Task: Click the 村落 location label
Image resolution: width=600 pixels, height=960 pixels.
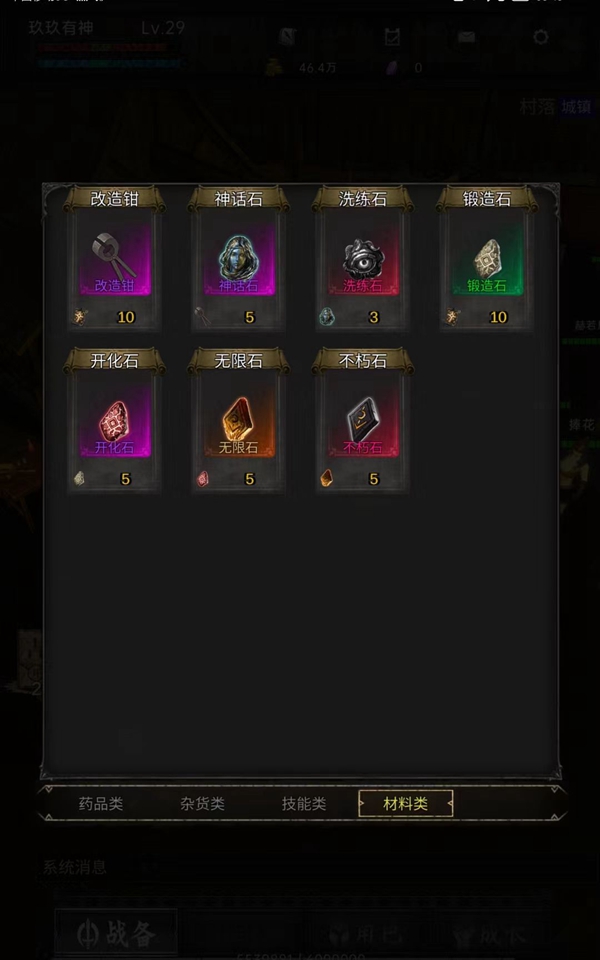Action: pos(537,107)
